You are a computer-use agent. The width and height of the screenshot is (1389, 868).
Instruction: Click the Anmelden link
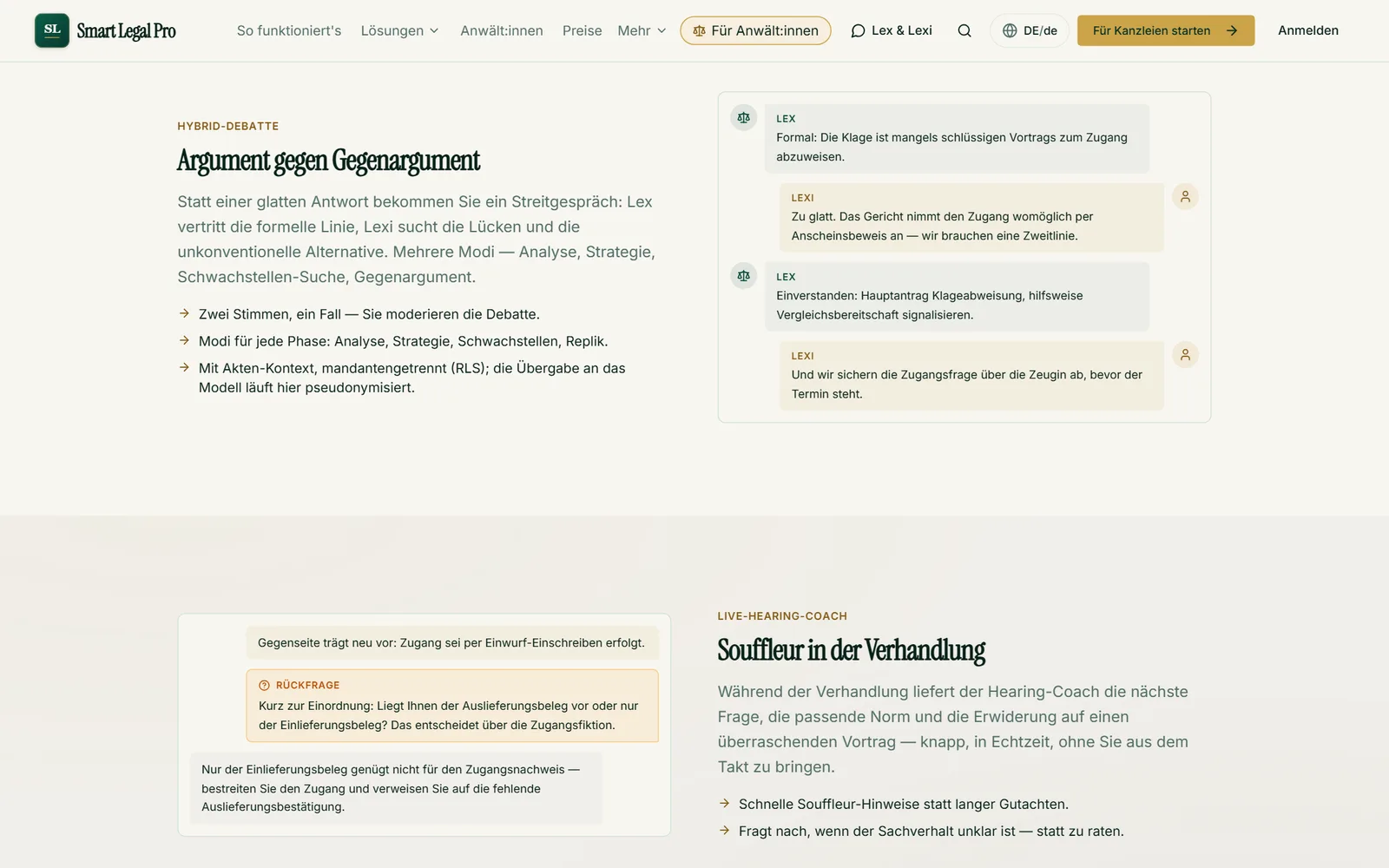click(1308, 30)
